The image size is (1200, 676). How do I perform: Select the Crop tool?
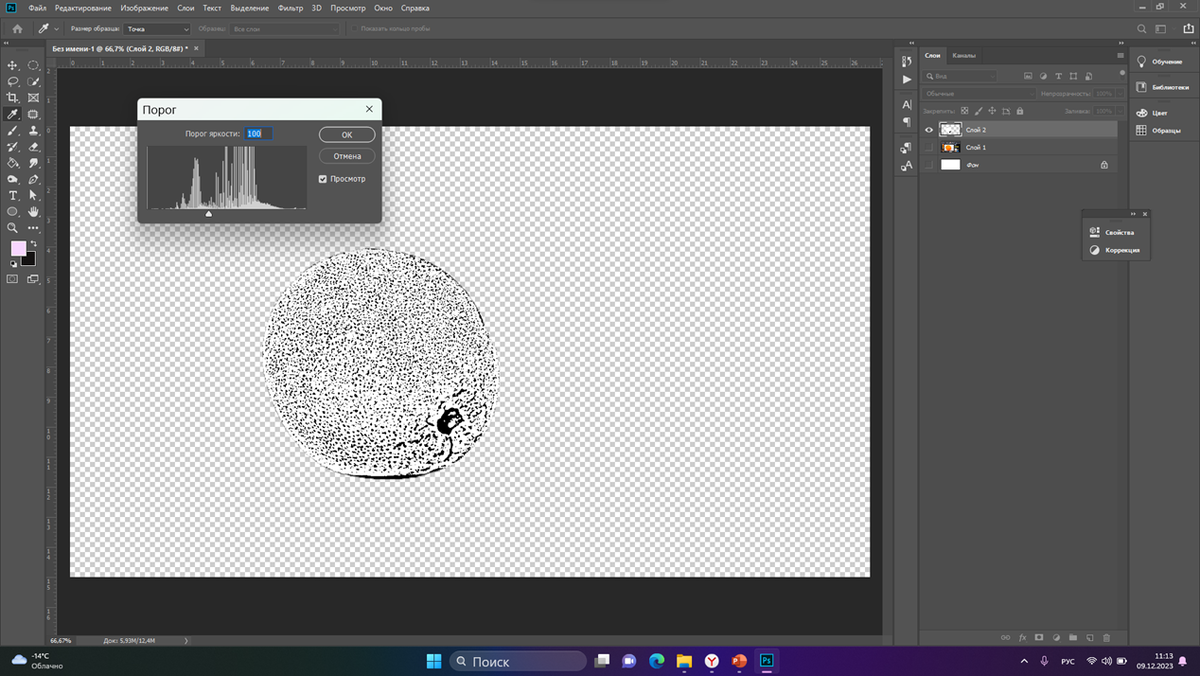point(13,98)
